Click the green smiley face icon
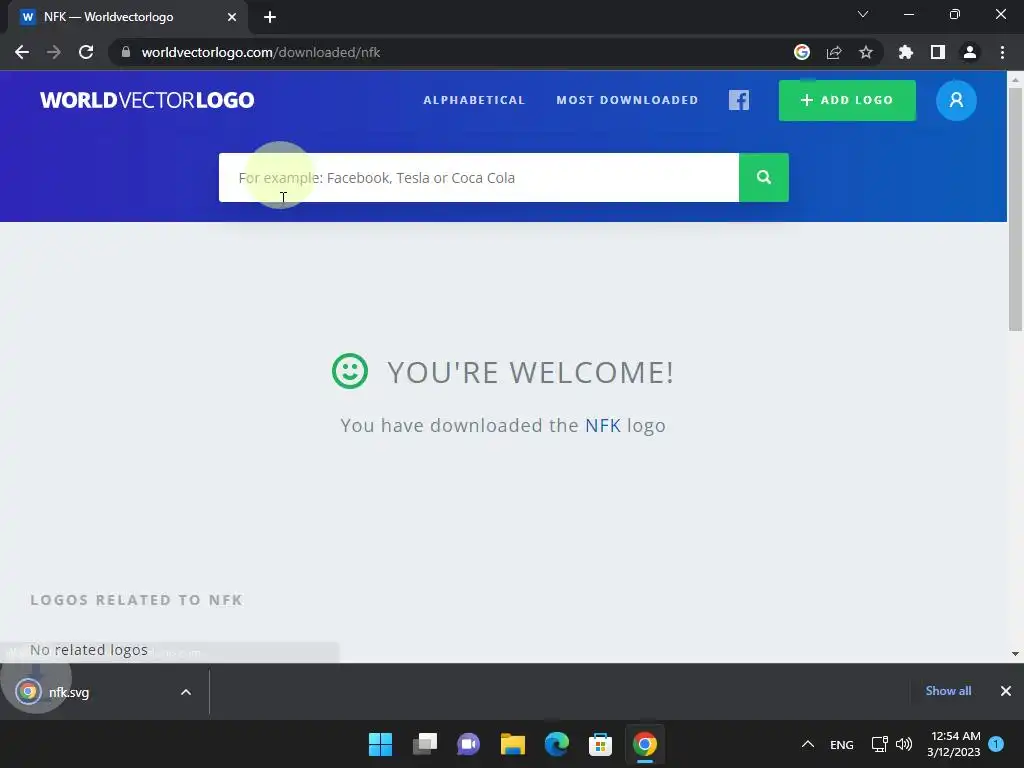This screenshot has height=768, width=1024. click(x=350, y=371)
